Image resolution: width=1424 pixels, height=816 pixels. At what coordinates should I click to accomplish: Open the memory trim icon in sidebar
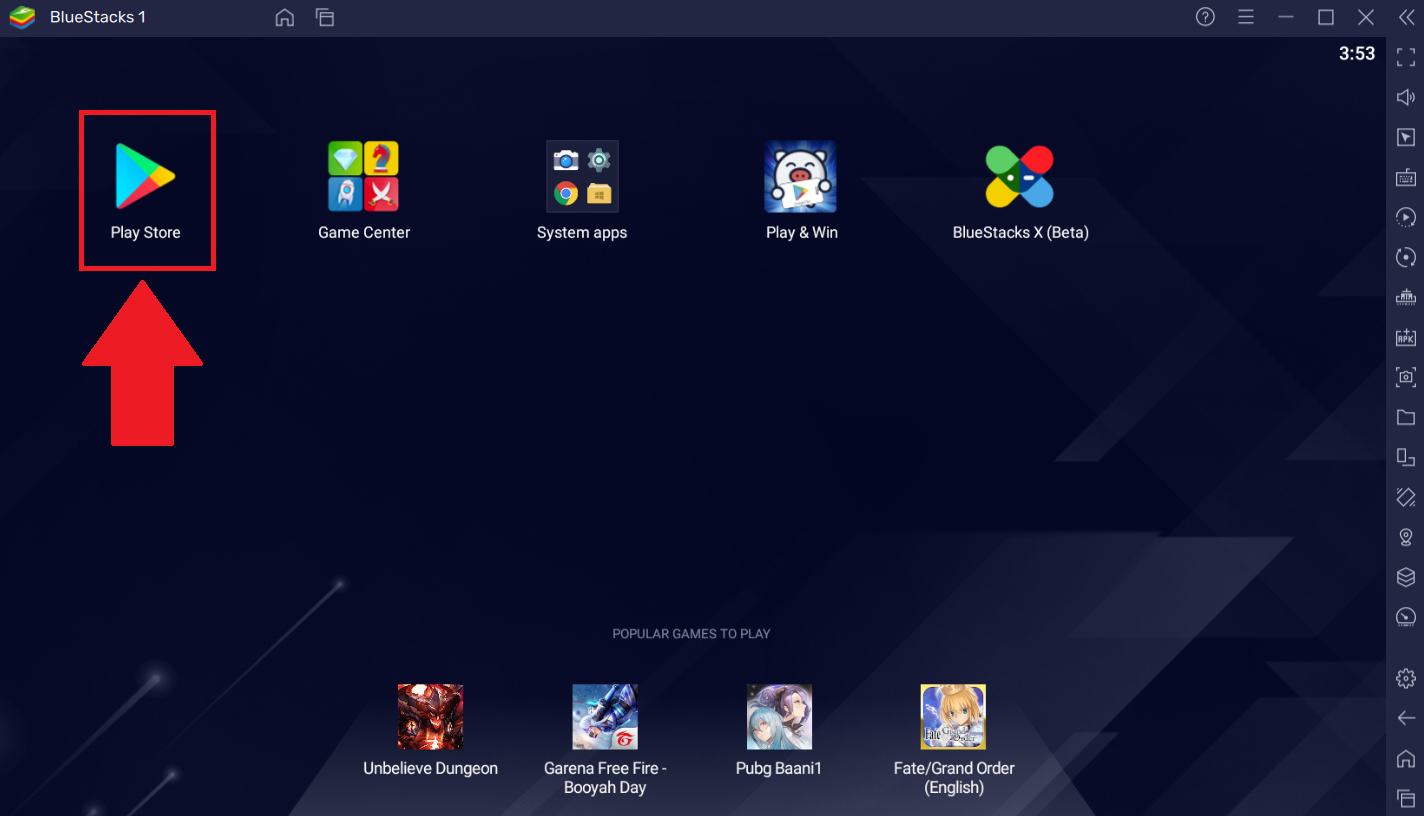point(1406,297)
